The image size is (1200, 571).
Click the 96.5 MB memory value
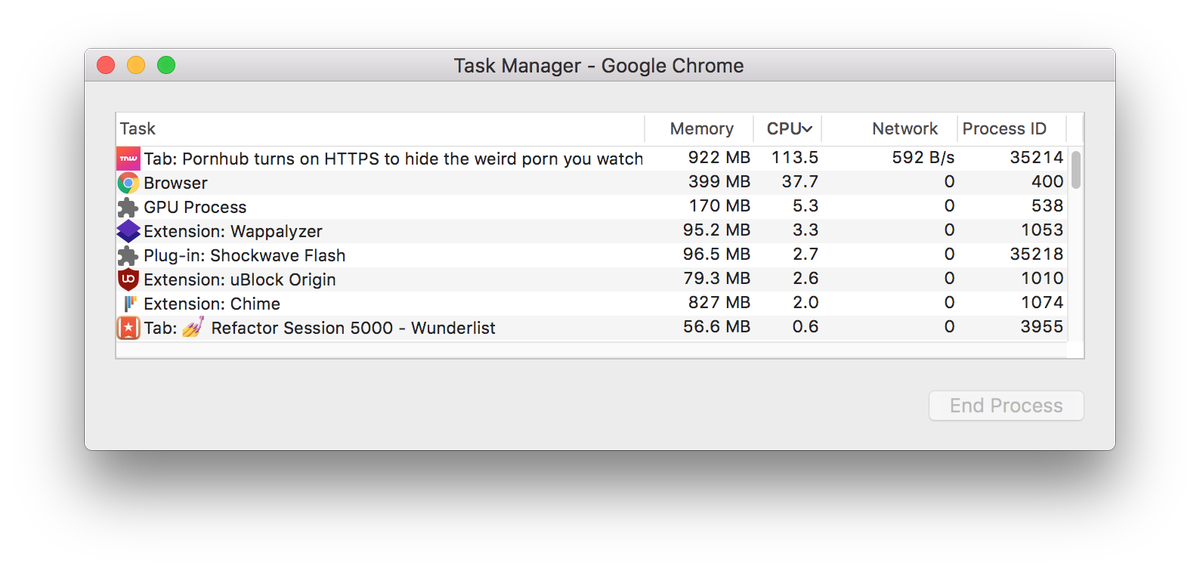(717, 254)
